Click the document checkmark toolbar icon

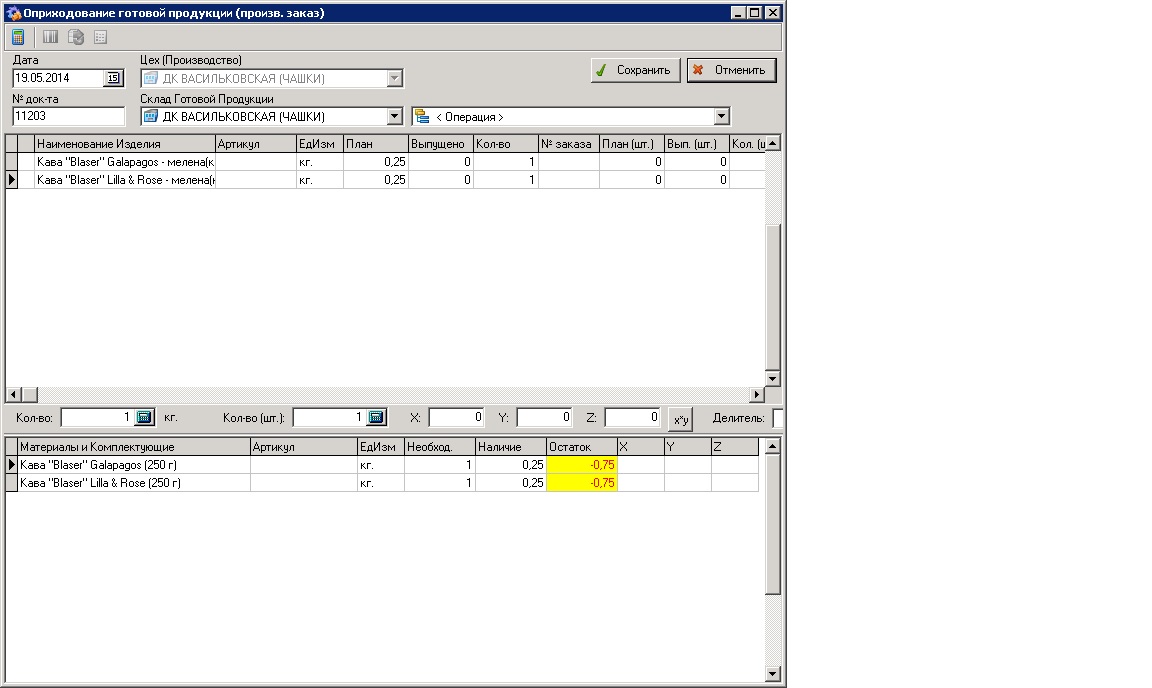point(75,37)
